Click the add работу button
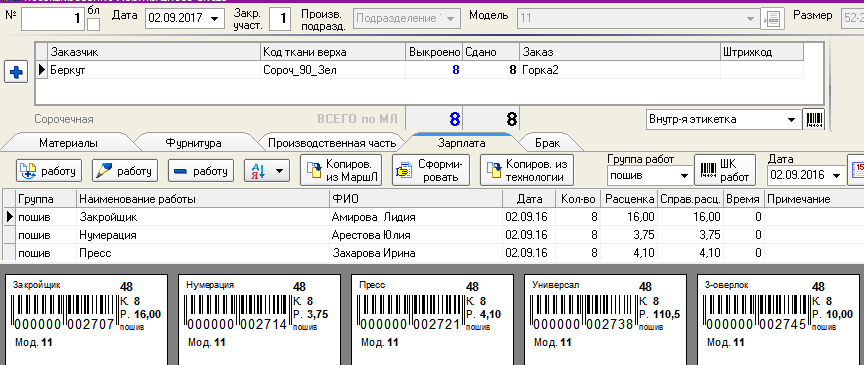This screenshot has width=865, height=365. click(50, 171)
